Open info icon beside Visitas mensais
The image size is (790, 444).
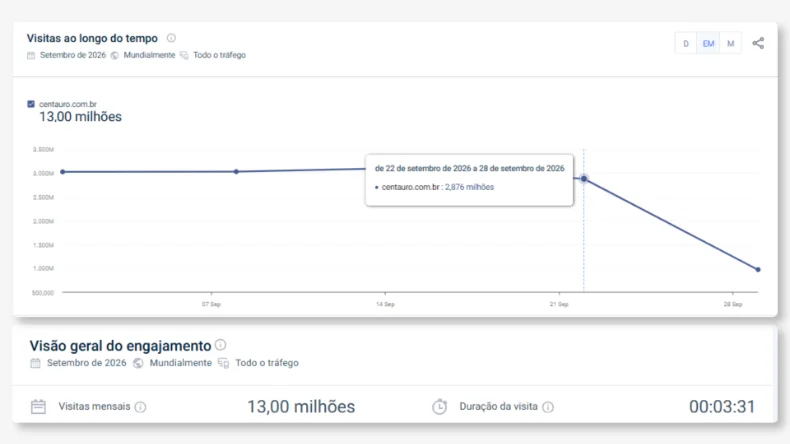pyautogui.click(x=141, y=407)
